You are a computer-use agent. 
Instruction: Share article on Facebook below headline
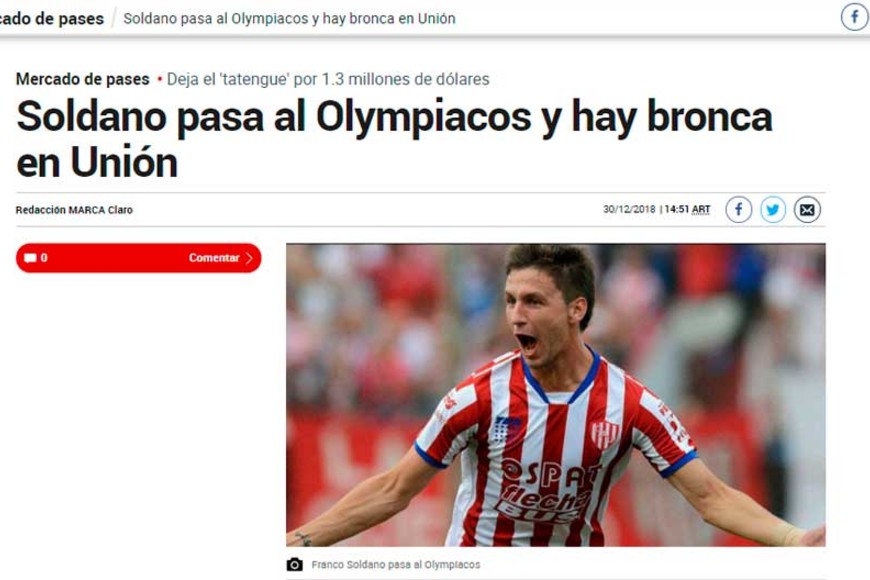[739, 210]
